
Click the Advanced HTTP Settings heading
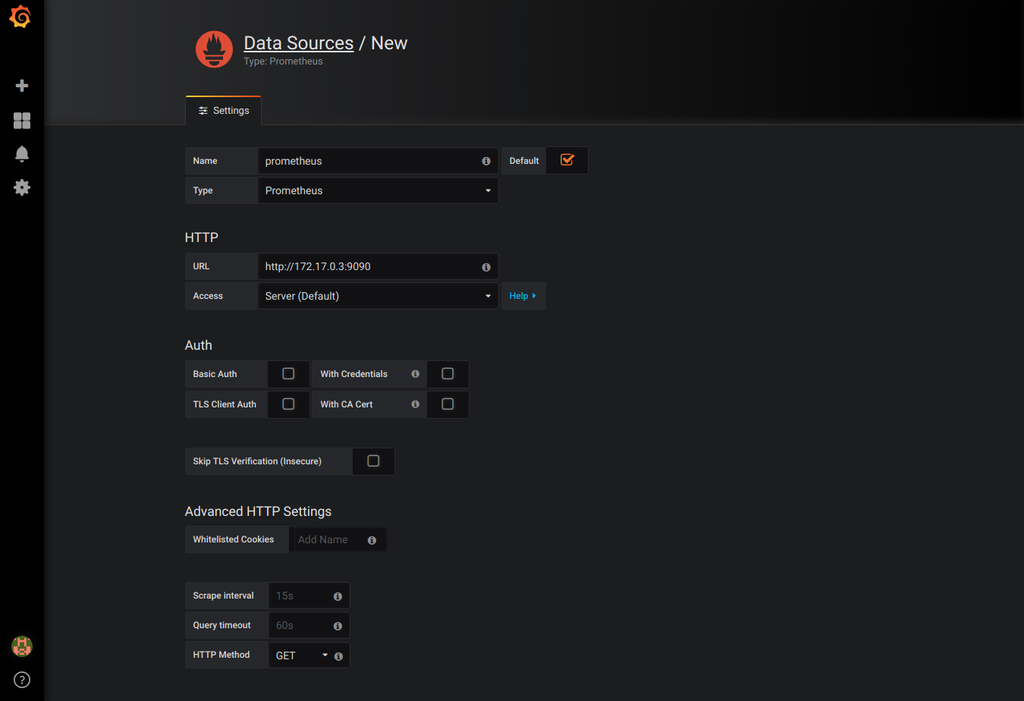pyautogui.click(x=258, y=512)
